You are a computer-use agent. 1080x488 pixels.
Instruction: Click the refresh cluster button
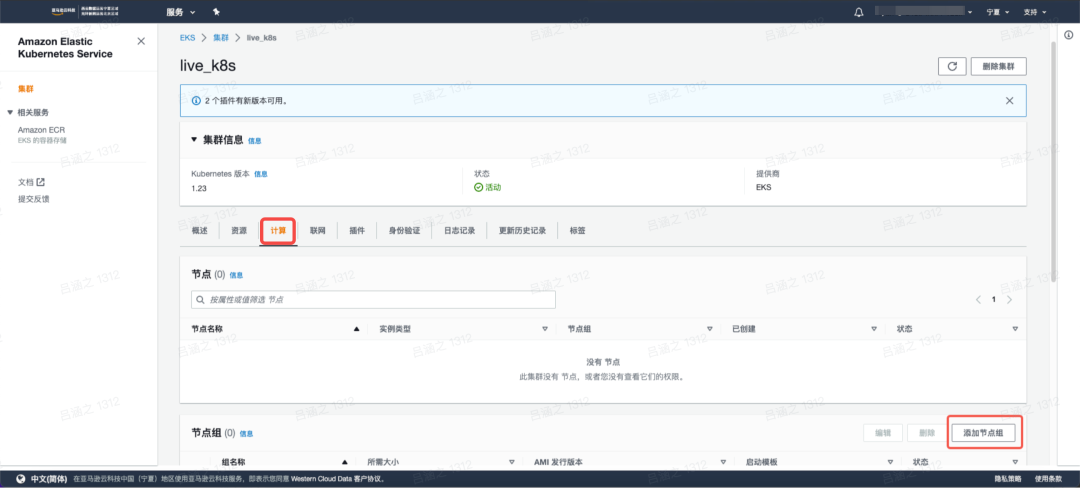point(952,66)
